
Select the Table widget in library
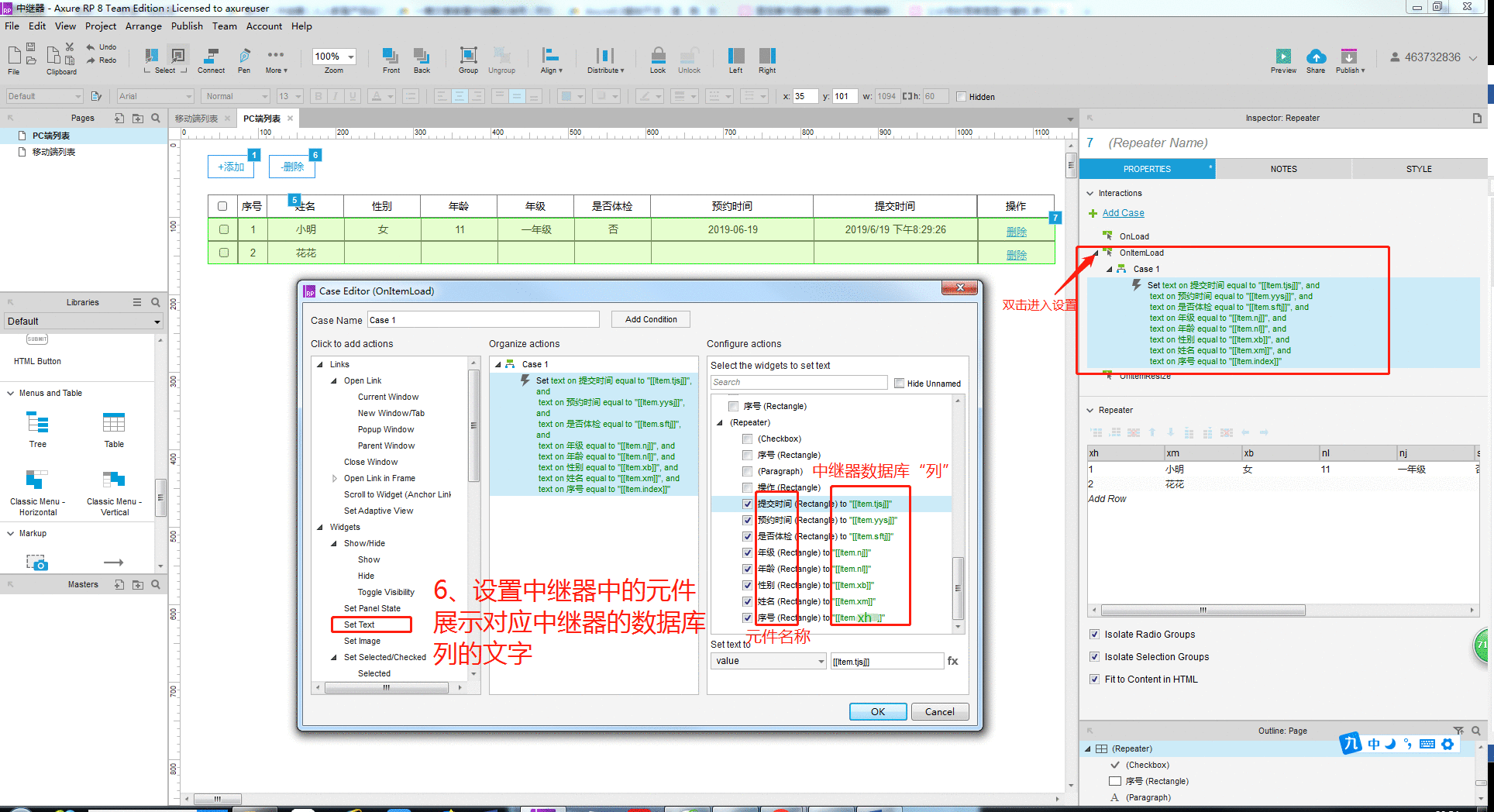[x=114, y=430]
